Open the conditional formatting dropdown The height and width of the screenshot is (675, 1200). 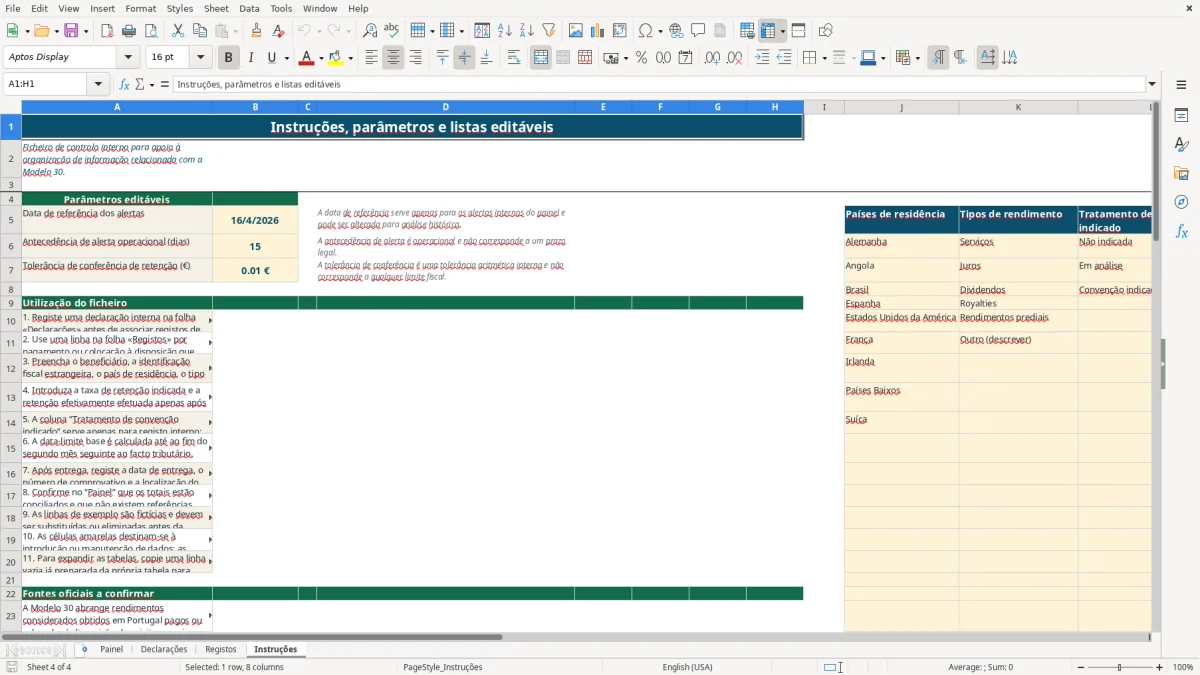(917, 58)
